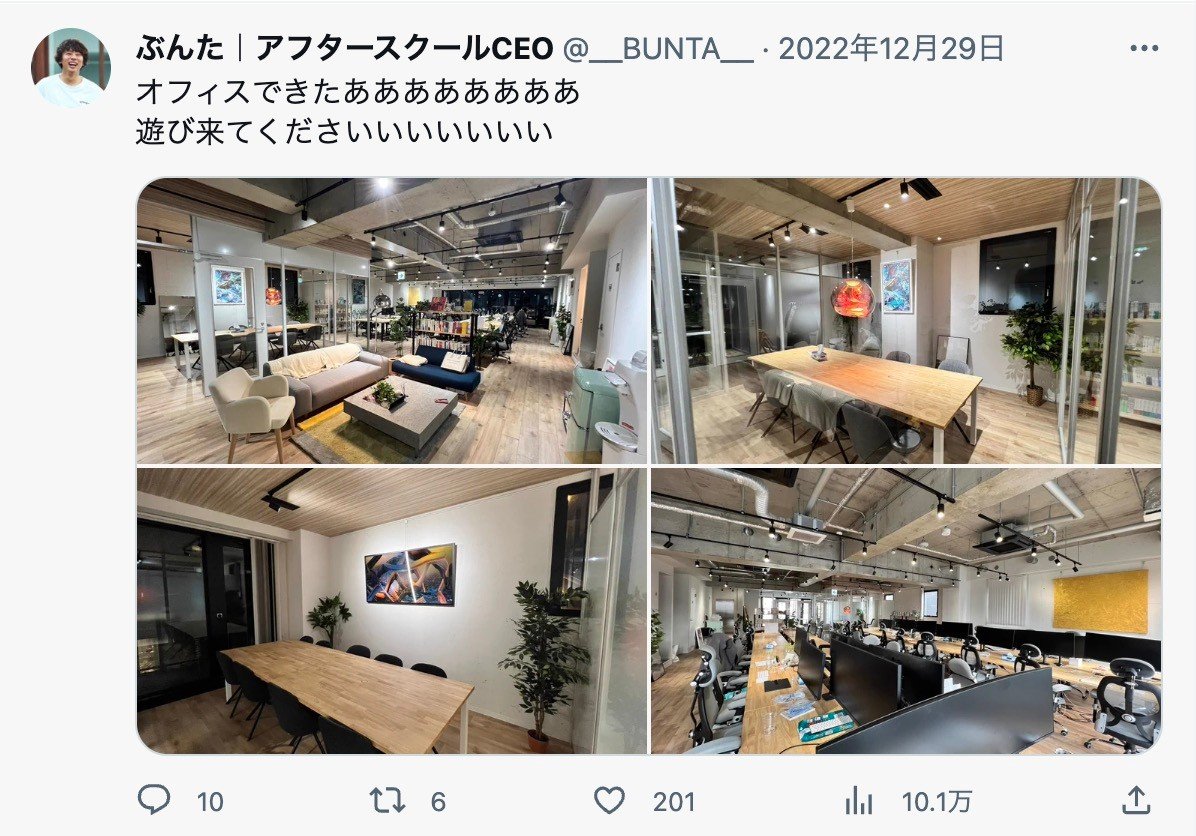
Task: Open the @__BUNTA__ handle link
Action: point(658,49)
